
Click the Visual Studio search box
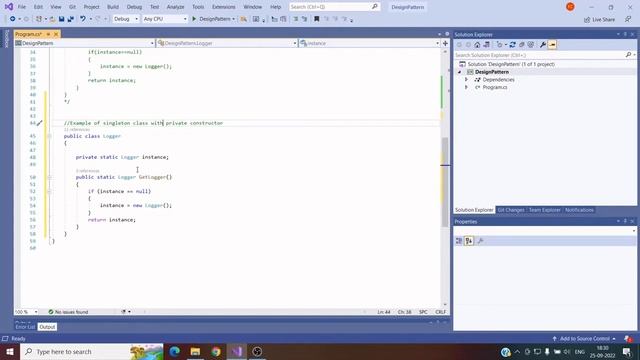pos(335,7)
